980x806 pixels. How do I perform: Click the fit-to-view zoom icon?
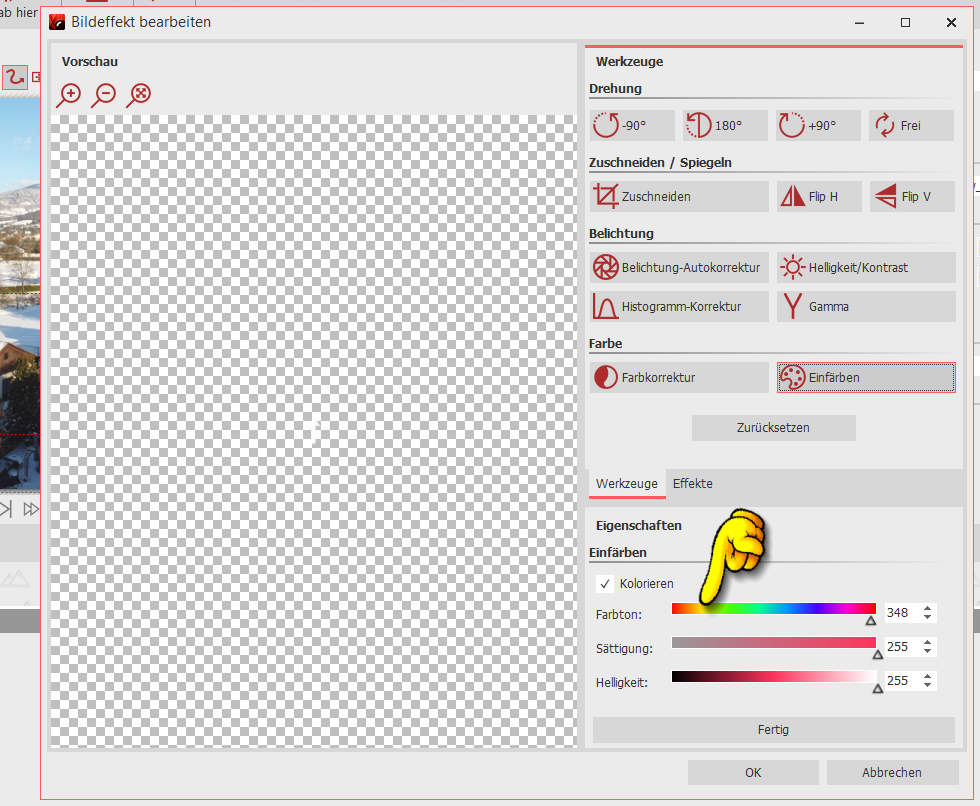point(139,95)
